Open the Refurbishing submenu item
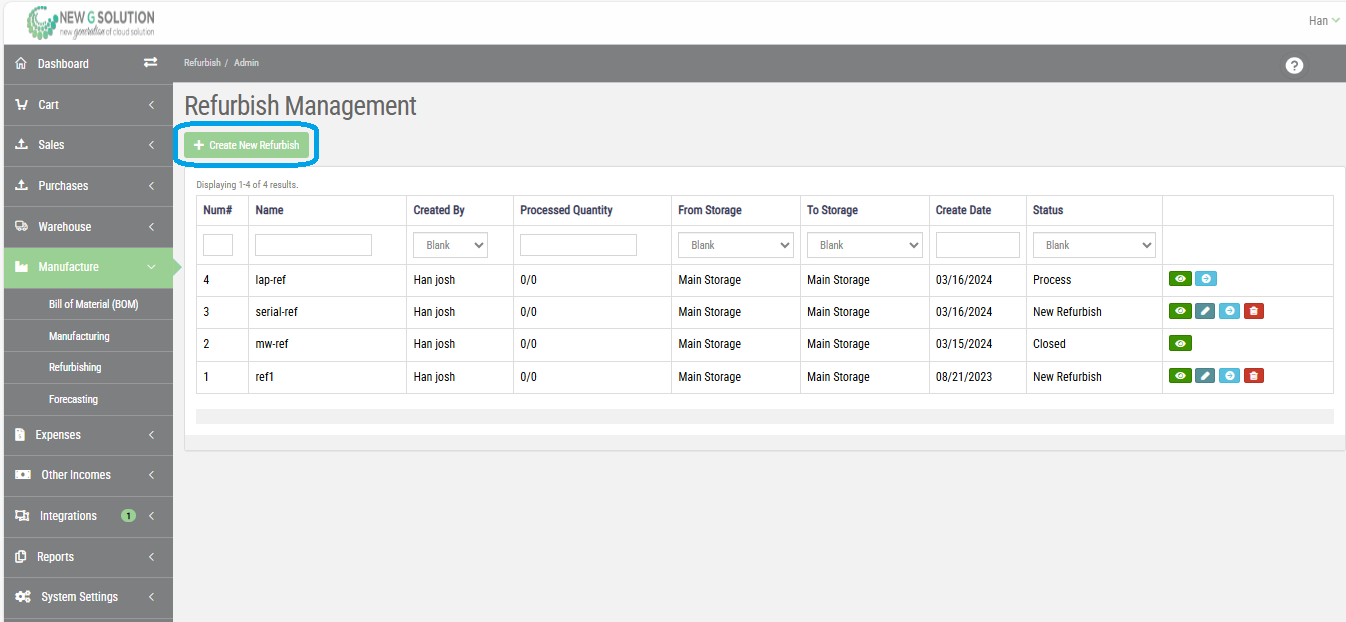Screen dimensions: 1346x622 coord(75,367)
